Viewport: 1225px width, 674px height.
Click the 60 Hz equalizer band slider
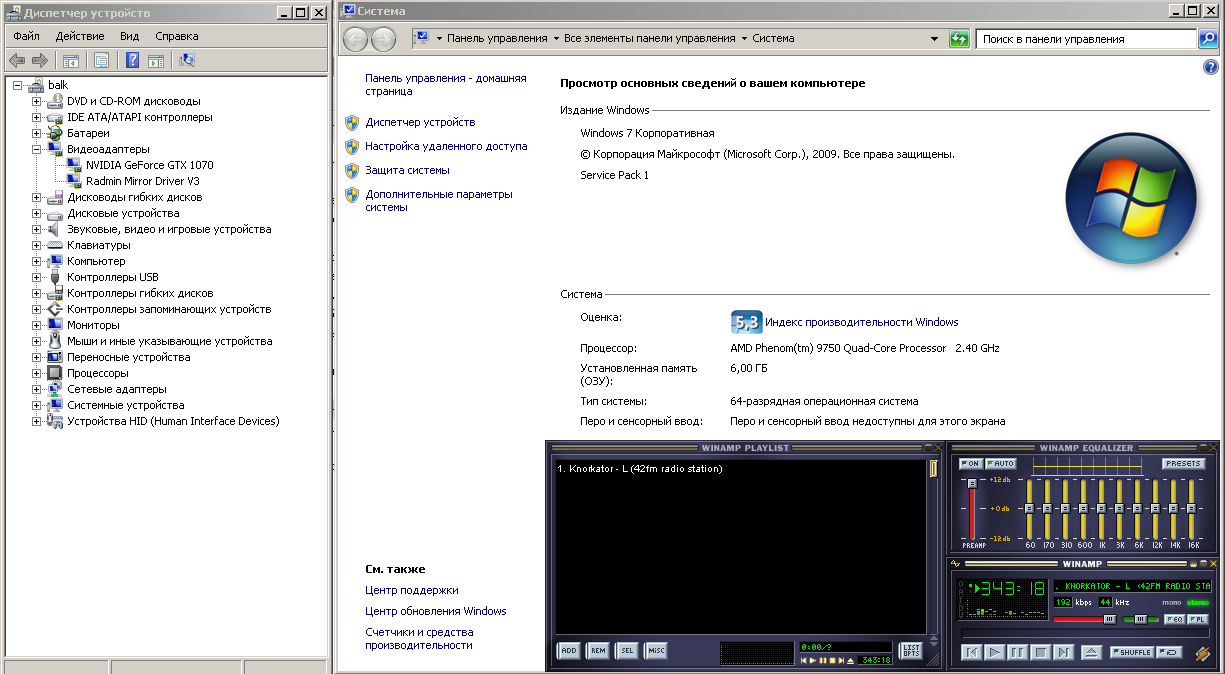[x=1029, y=508]
